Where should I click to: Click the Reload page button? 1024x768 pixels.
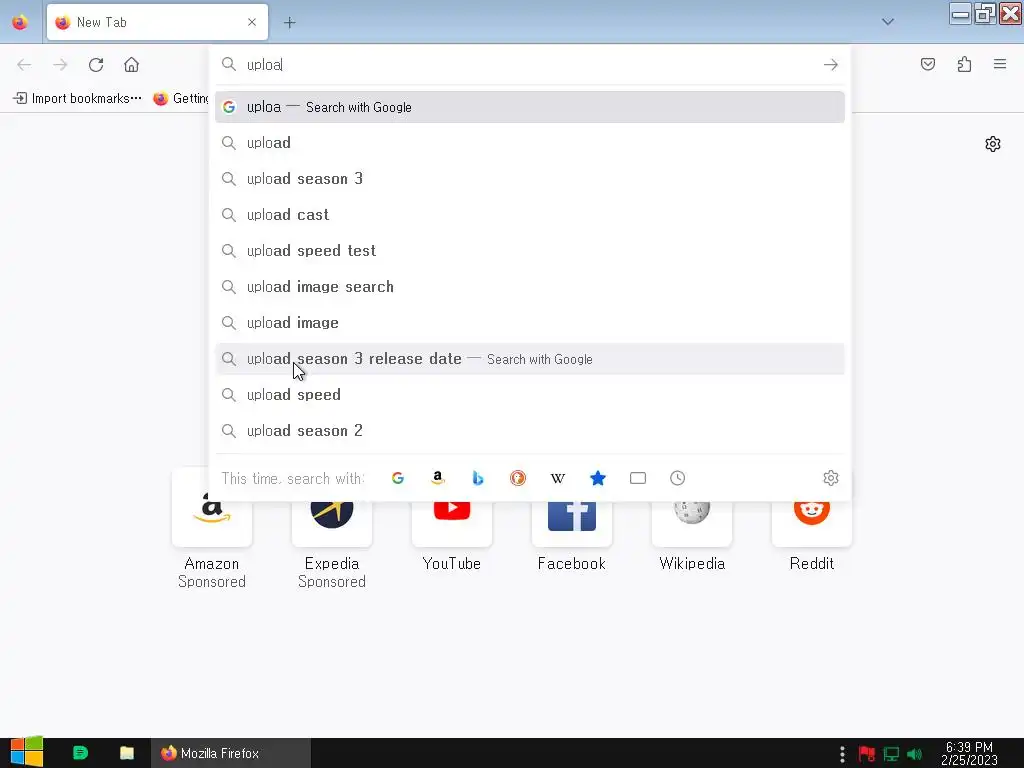(96, 65)
